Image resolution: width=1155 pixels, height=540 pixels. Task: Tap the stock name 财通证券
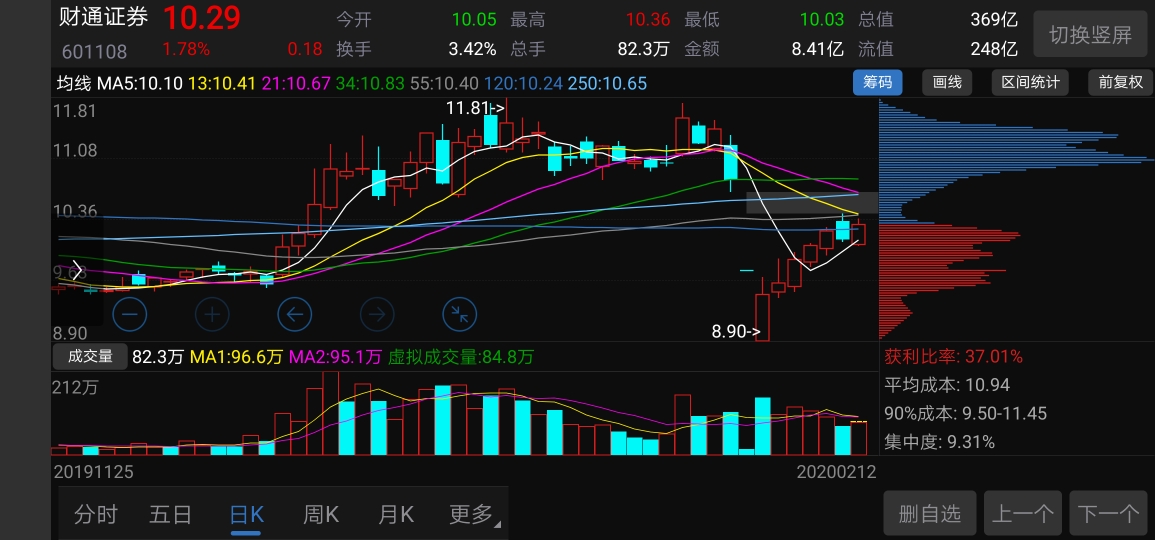pos(104,18)
